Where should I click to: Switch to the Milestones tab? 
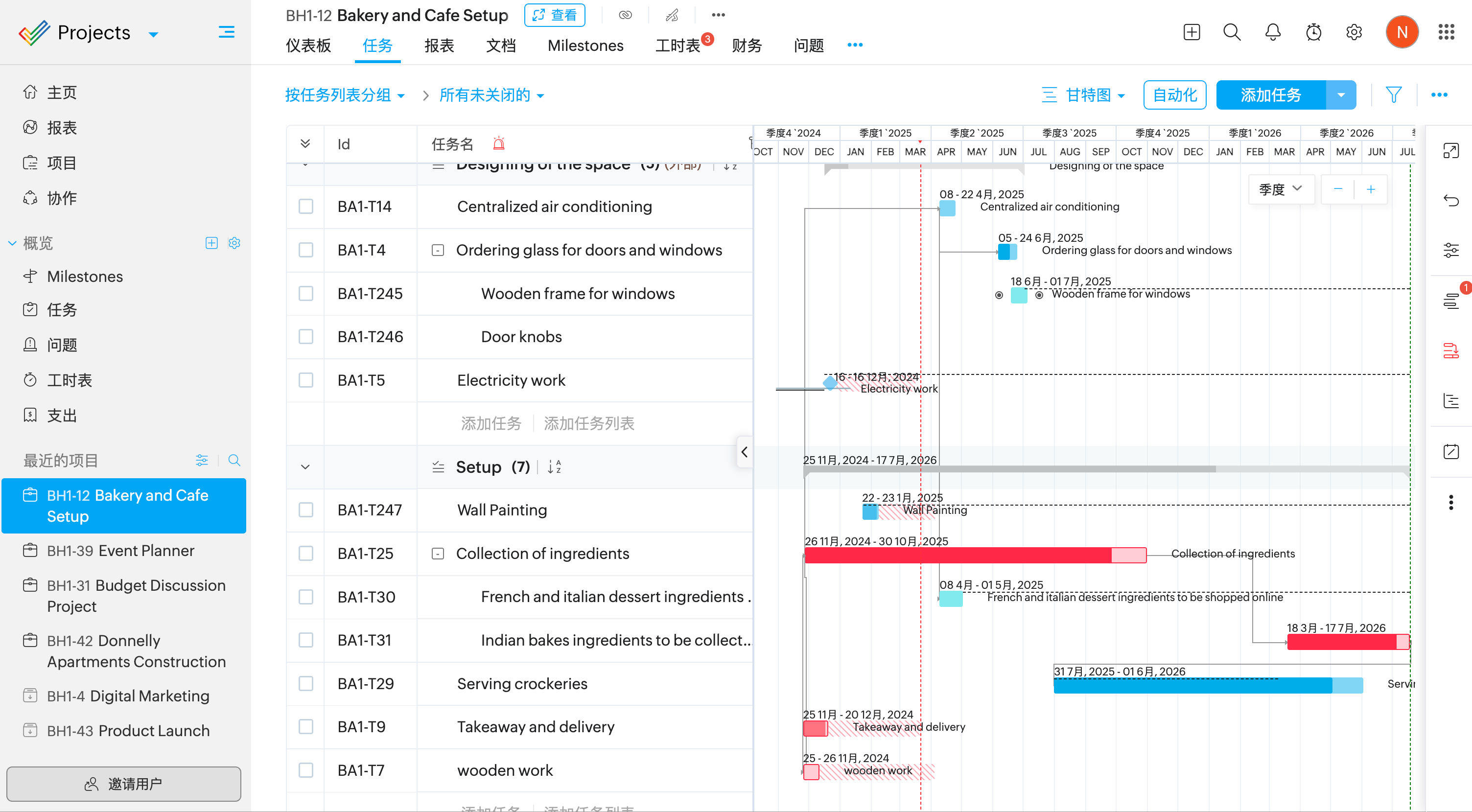click(585, 46)
